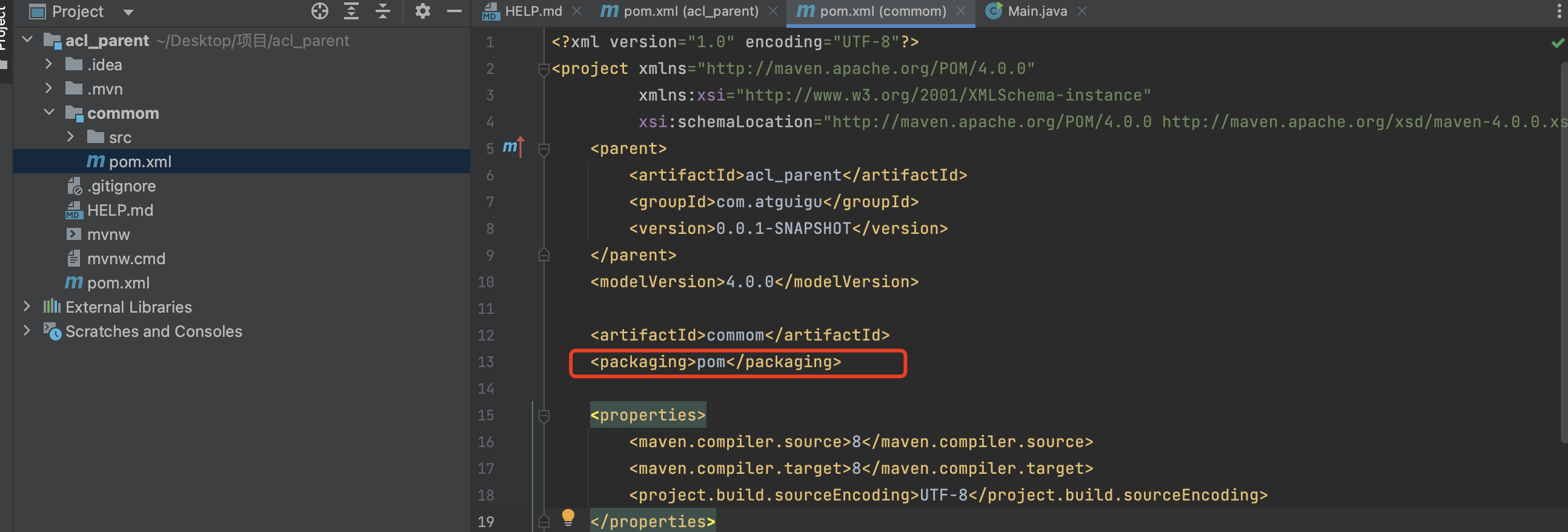Switch to the Main.java tab

[x=1037, y=11]
